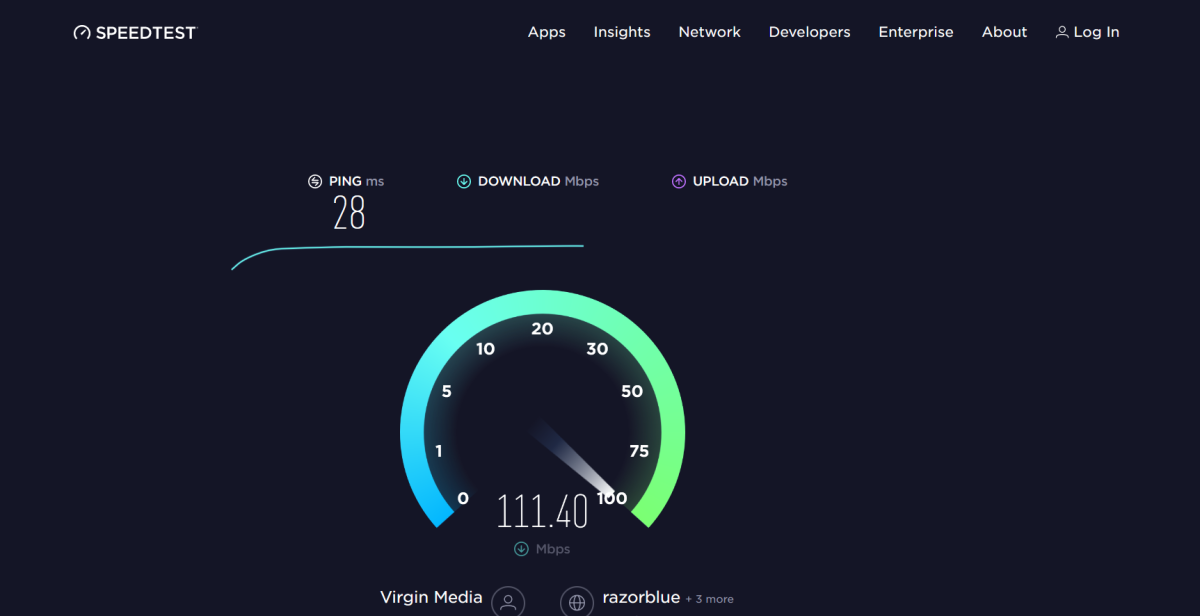Click the upload arrow icon beside UPLOAD

pyautogui.click(x=679, y=181)
